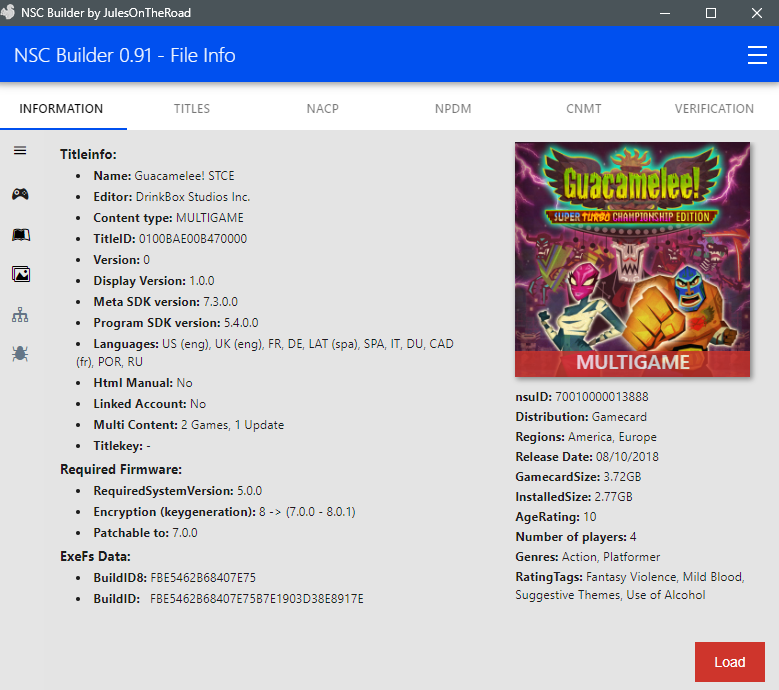
Task: Minimize the NSC Builder window
Action: 665,13
